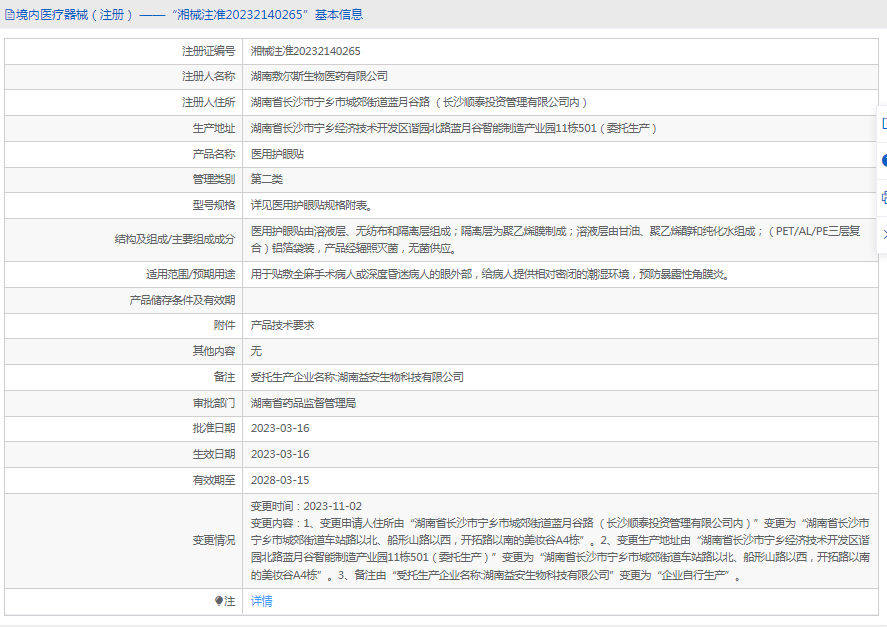Screen dimensions: 887x627
Task: Click the document icon before 境内医疗器械 heading
Action: point(9,15)
